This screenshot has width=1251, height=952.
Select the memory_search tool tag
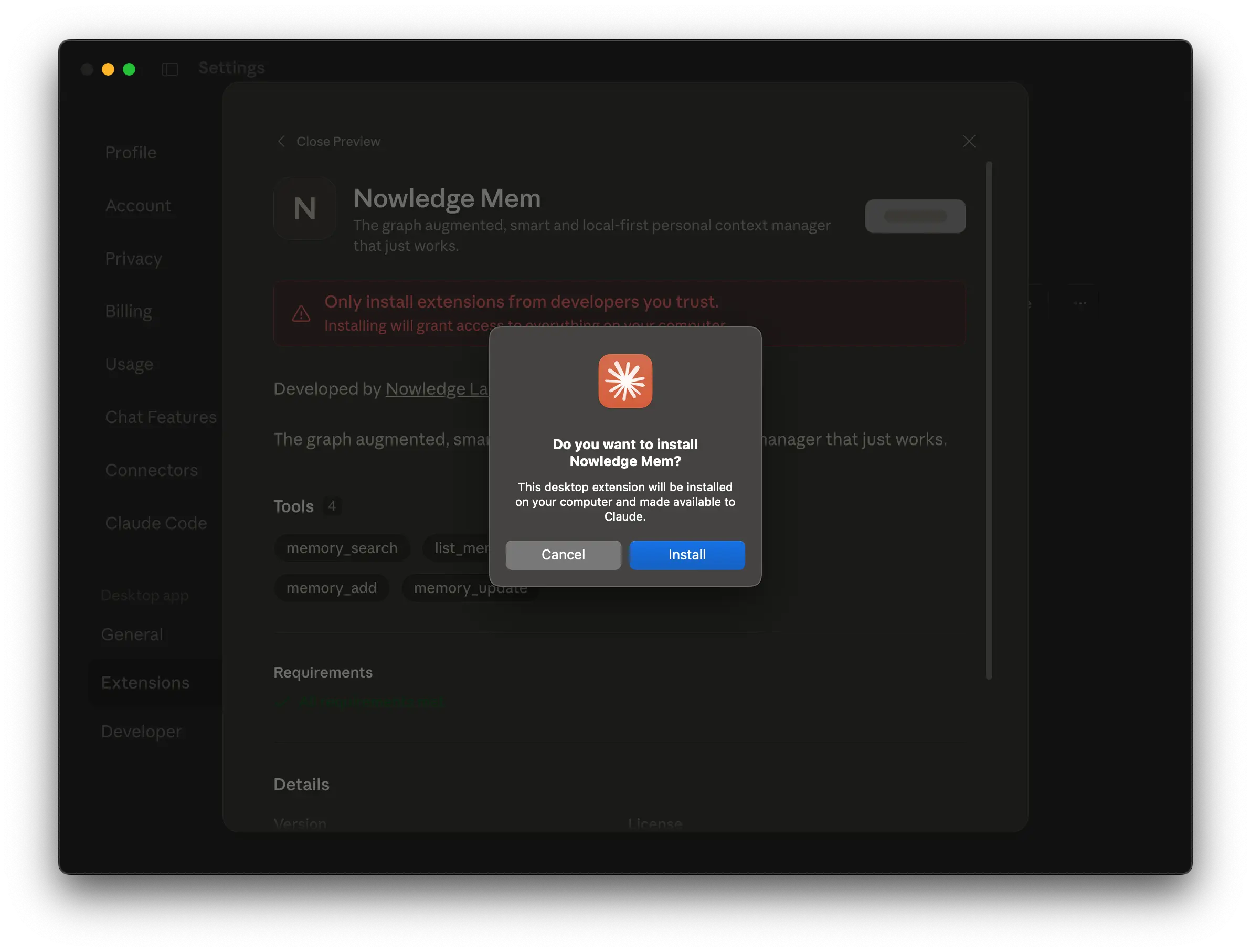[342, 548]
